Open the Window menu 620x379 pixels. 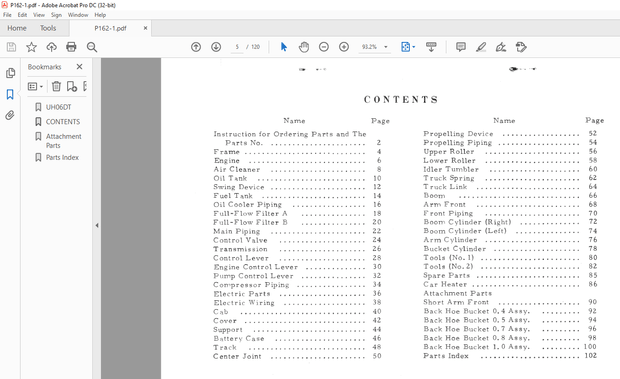(x=78, y=15)
